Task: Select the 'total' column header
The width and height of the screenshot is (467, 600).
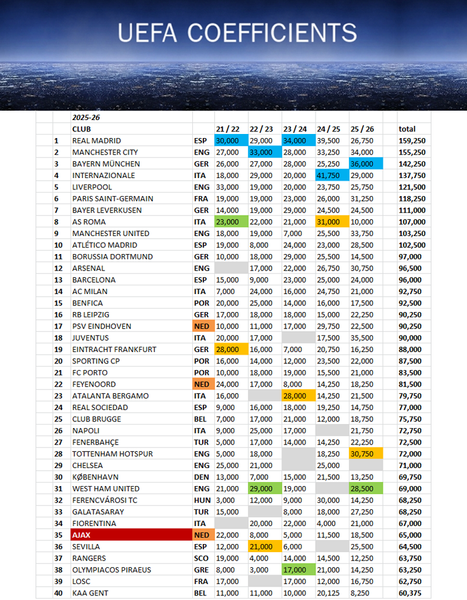Action: pos(407,129)
